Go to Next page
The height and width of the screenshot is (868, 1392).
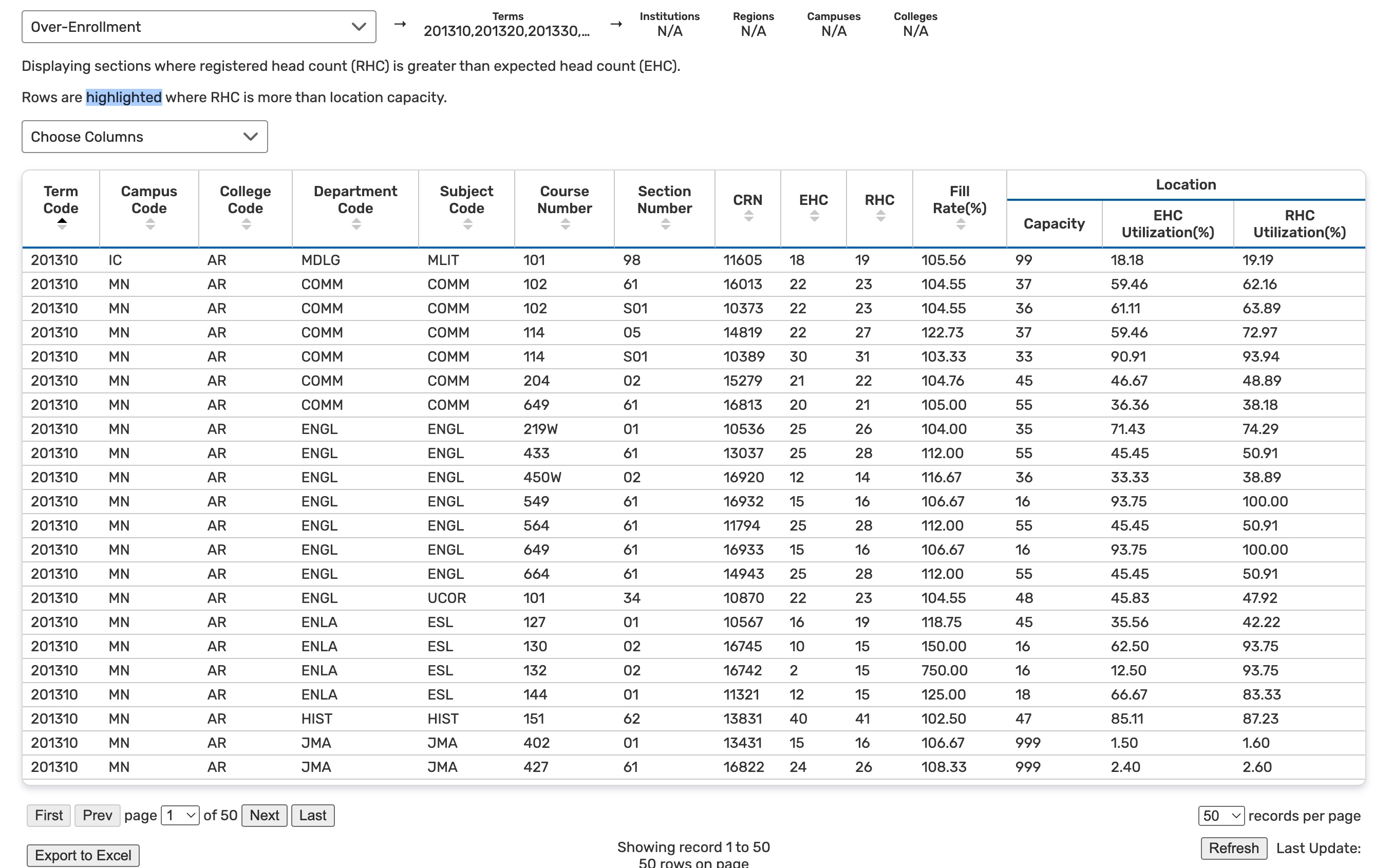click(264, 815)
